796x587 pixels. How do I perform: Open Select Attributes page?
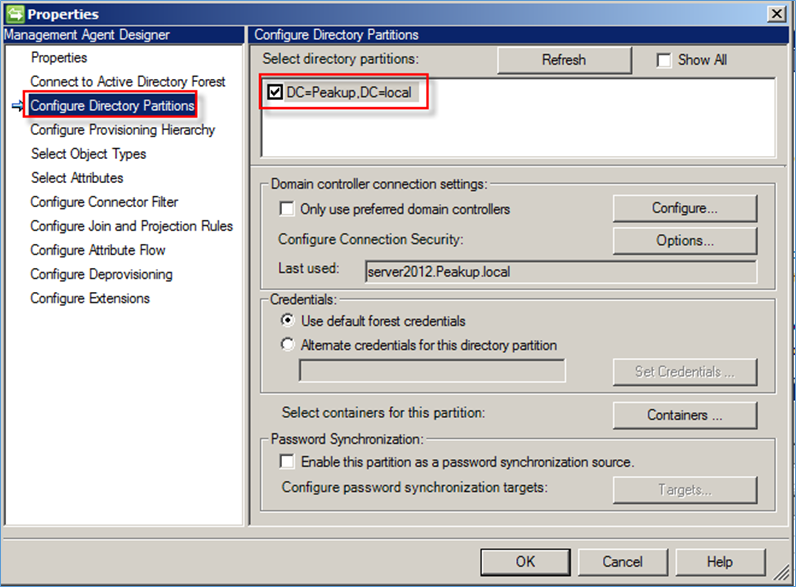pyautogui.click(x=77, y=178)
